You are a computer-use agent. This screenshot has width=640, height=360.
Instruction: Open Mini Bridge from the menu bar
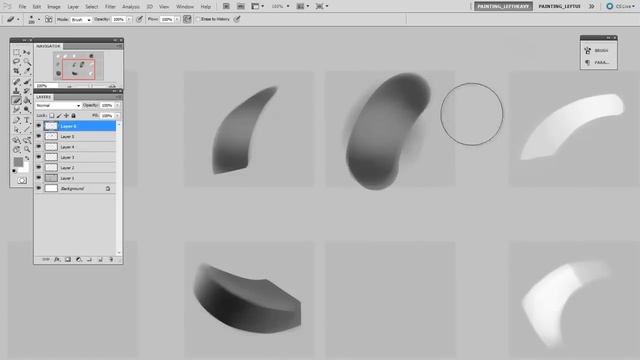(x=241, y=7)
